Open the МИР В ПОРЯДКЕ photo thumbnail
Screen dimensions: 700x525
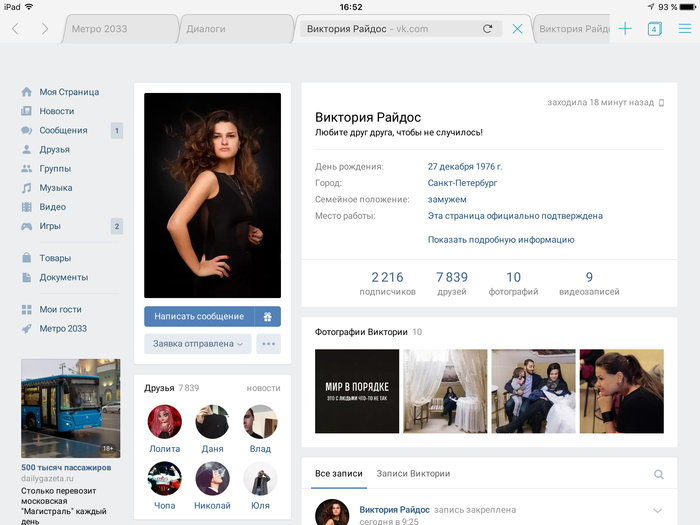(x=357, y=391)
